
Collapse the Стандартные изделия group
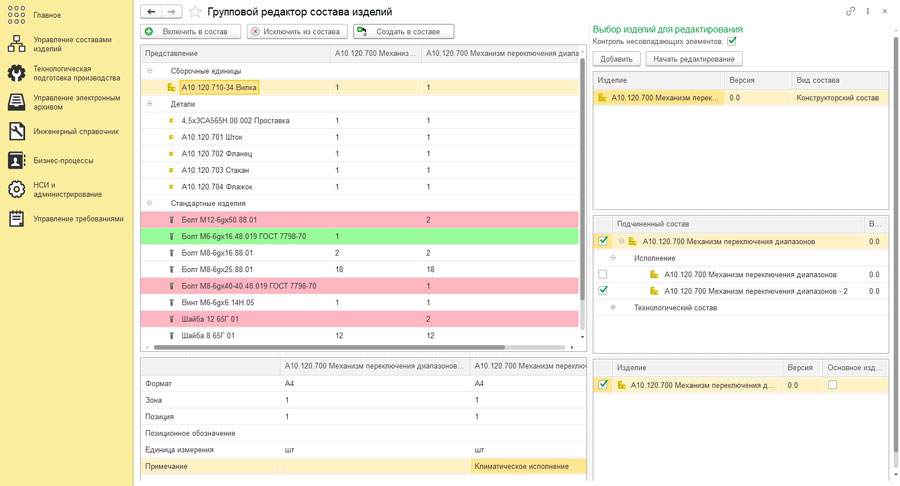coord(150,203)
